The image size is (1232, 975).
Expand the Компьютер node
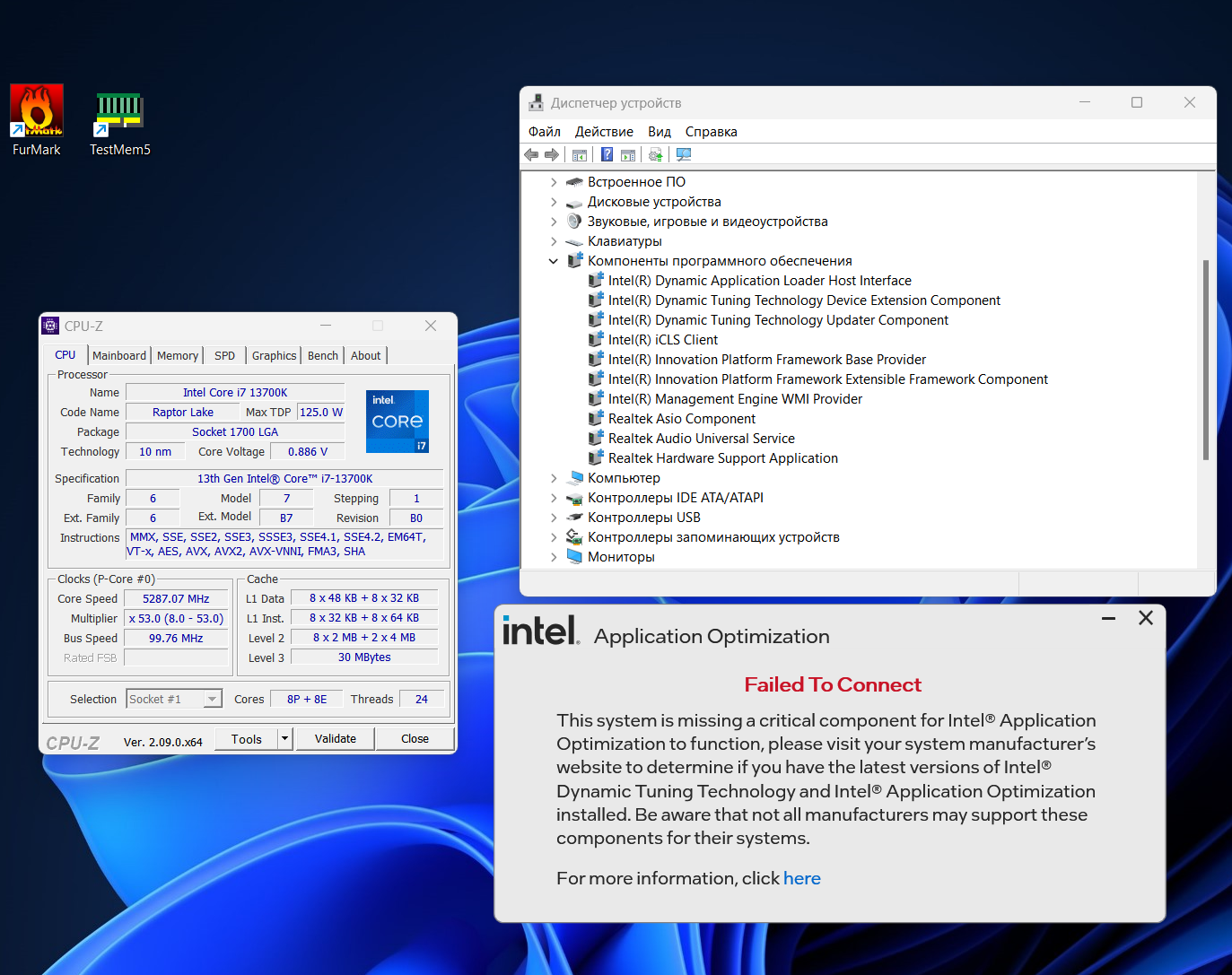point(554,478)
